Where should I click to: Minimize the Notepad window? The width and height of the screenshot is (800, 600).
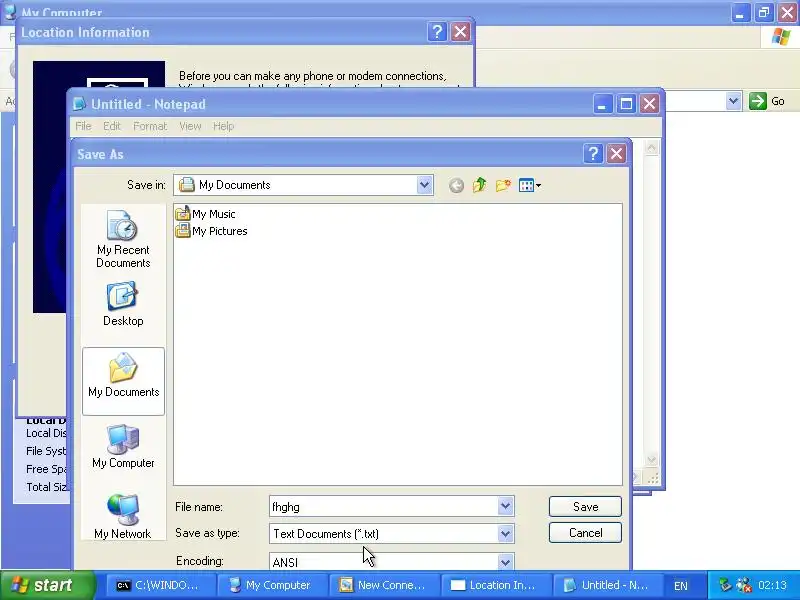coord(603,104)
